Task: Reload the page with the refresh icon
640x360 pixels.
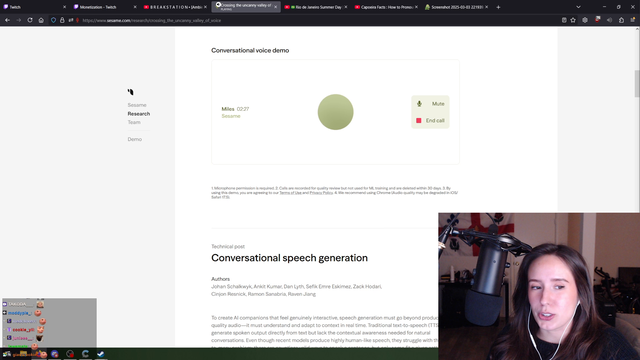Action: pos(30,20)
